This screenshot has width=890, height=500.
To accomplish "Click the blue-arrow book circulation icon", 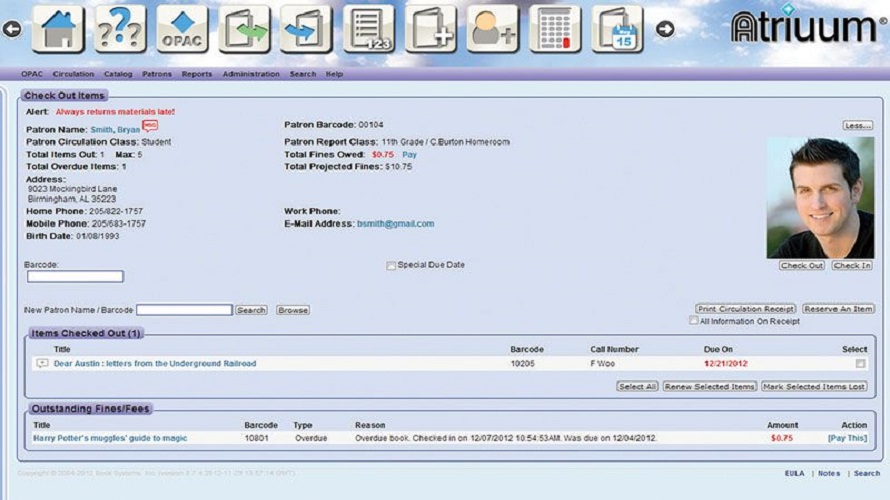I will click(306, 29).
